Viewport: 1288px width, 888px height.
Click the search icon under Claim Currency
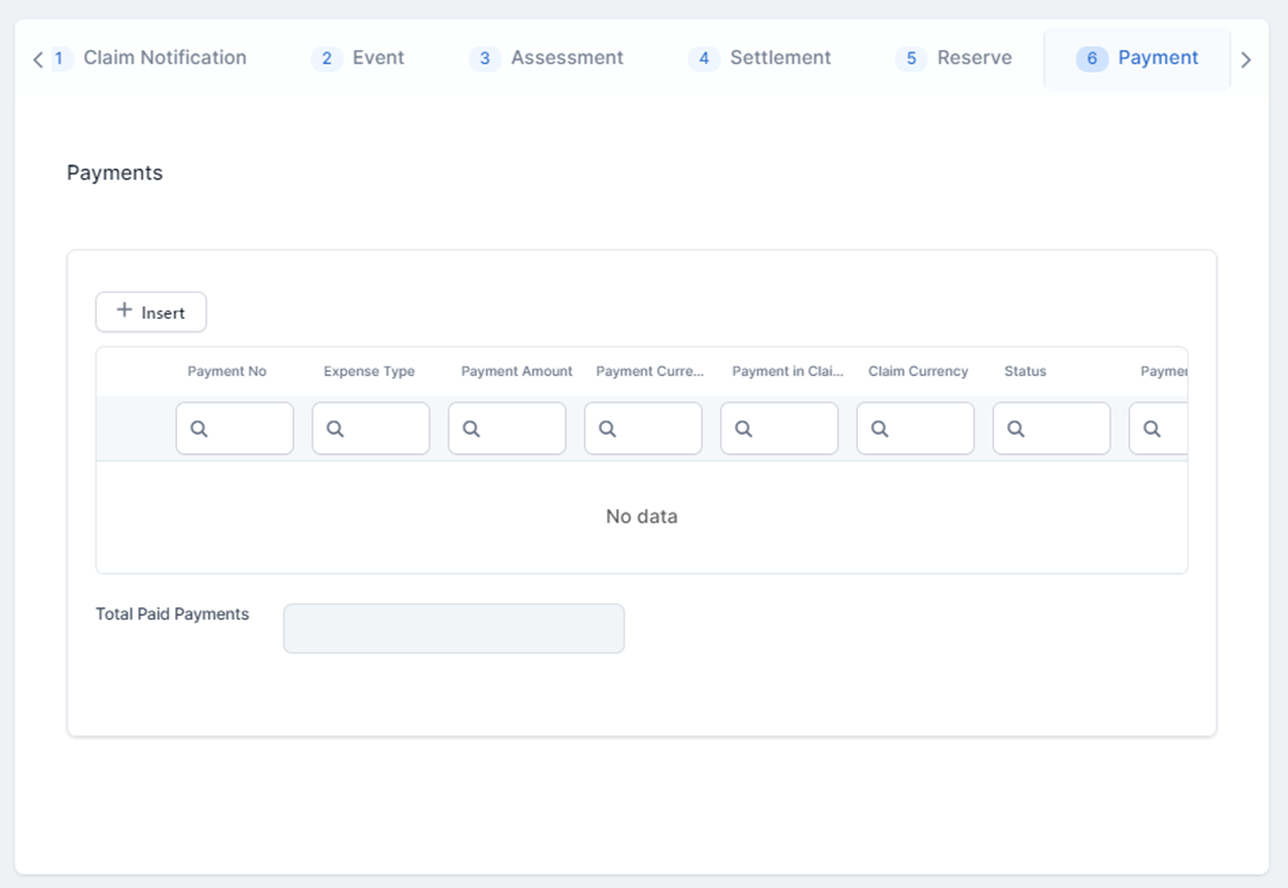click(879, 429)
